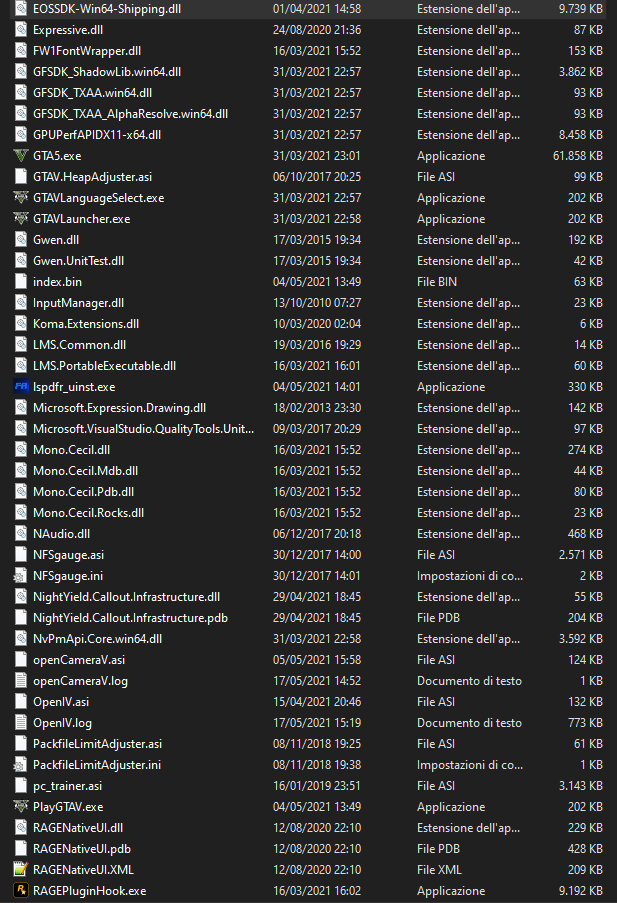The height and width of the screenshot is (903, 617).
Task: Click the Gwen.dll file icon
Action: [21, 240]
